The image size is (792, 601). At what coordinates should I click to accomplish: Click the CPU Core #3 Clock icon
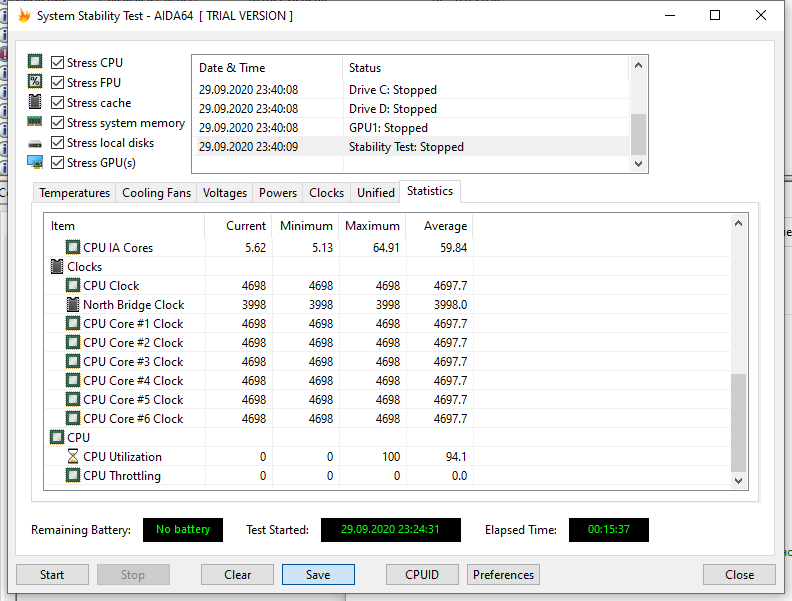(x=73, y=361)
